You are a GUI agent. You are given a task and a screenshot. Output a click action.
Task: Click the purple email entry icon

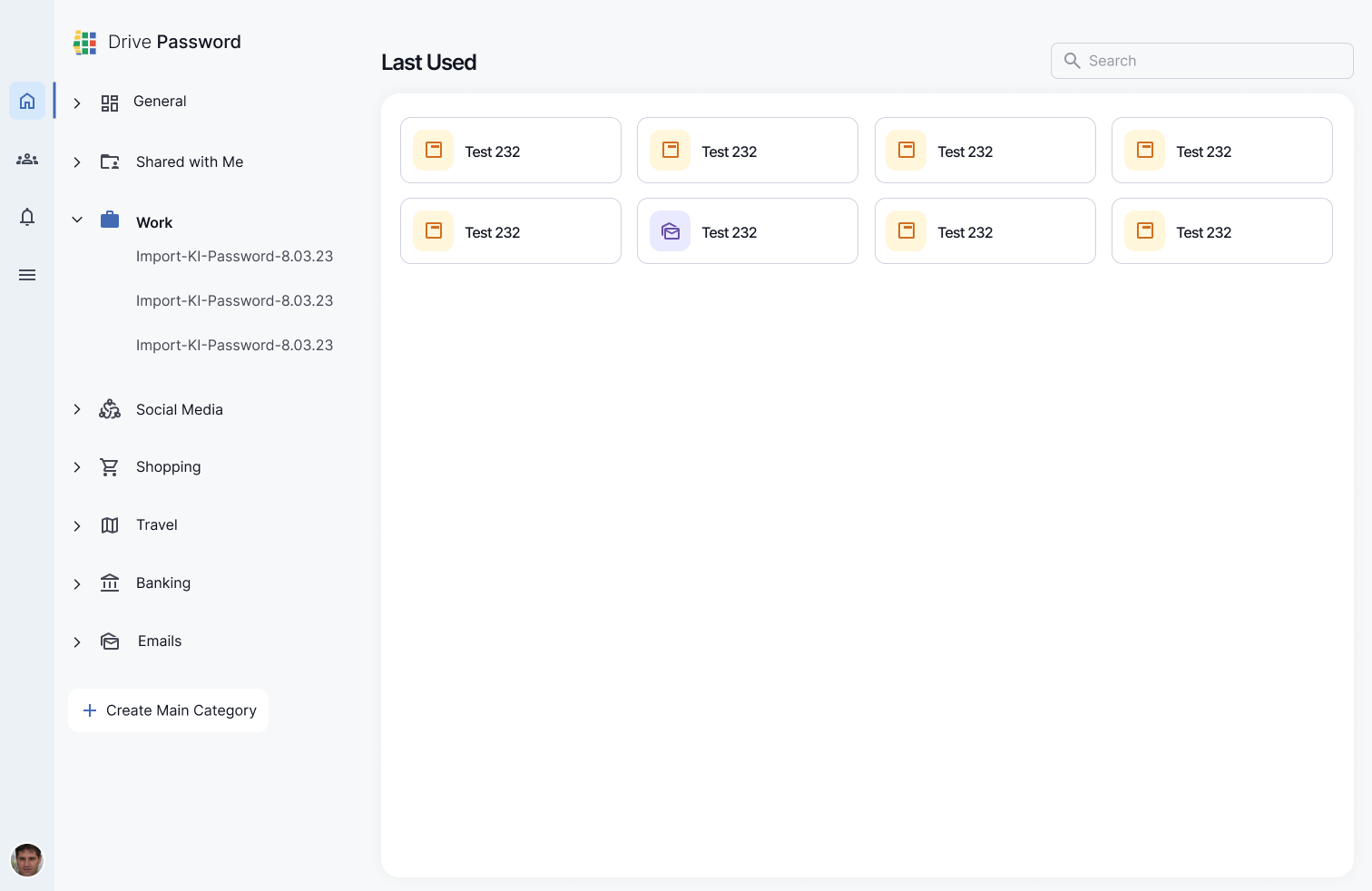(x=671, y=231)
